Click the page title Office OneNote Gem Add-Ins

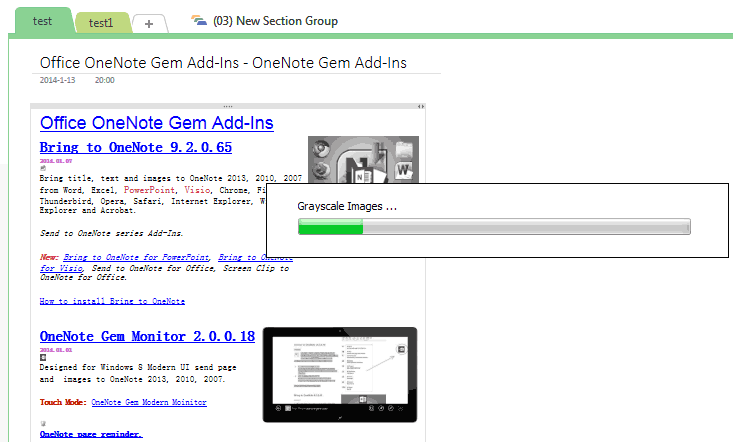223,63
